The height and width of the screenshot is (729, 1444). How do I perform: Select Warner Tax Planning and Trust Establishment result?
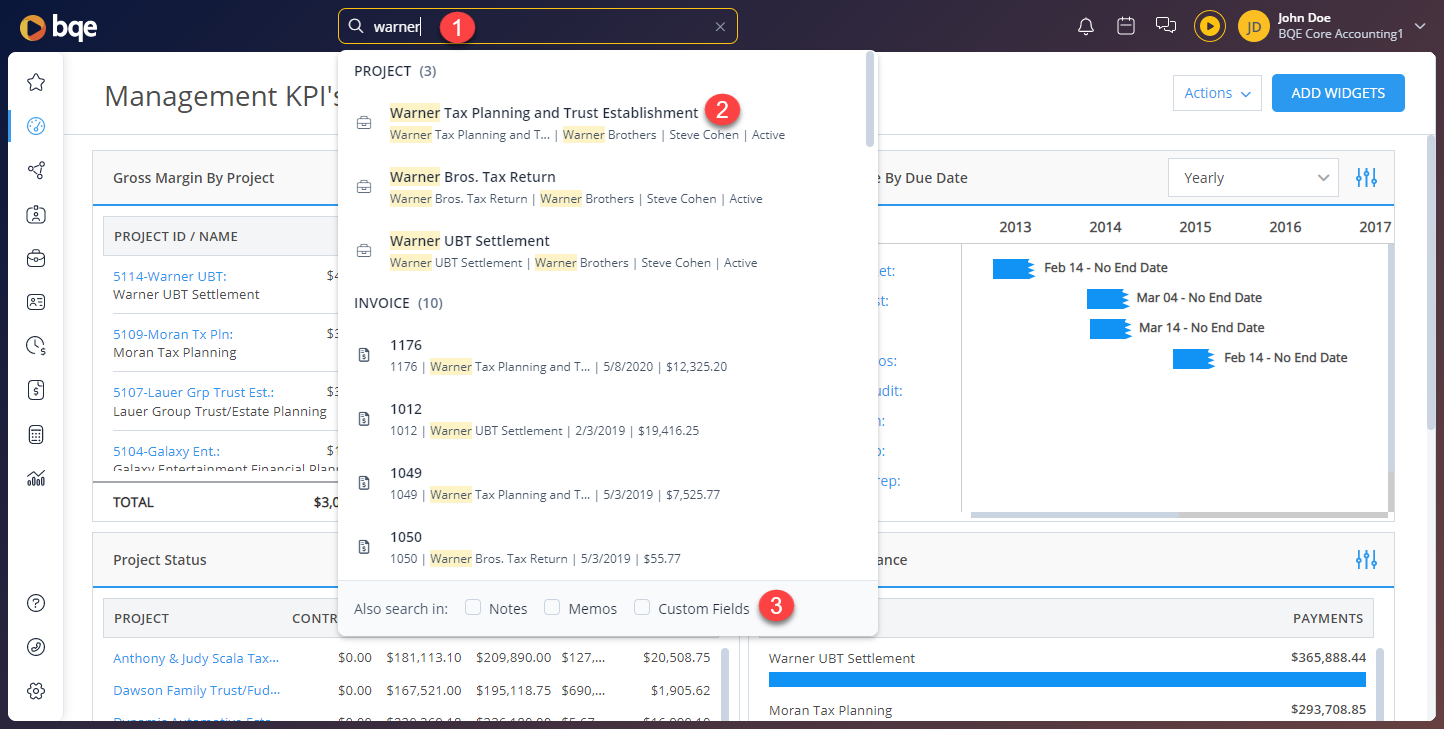(x=602, y=123)
